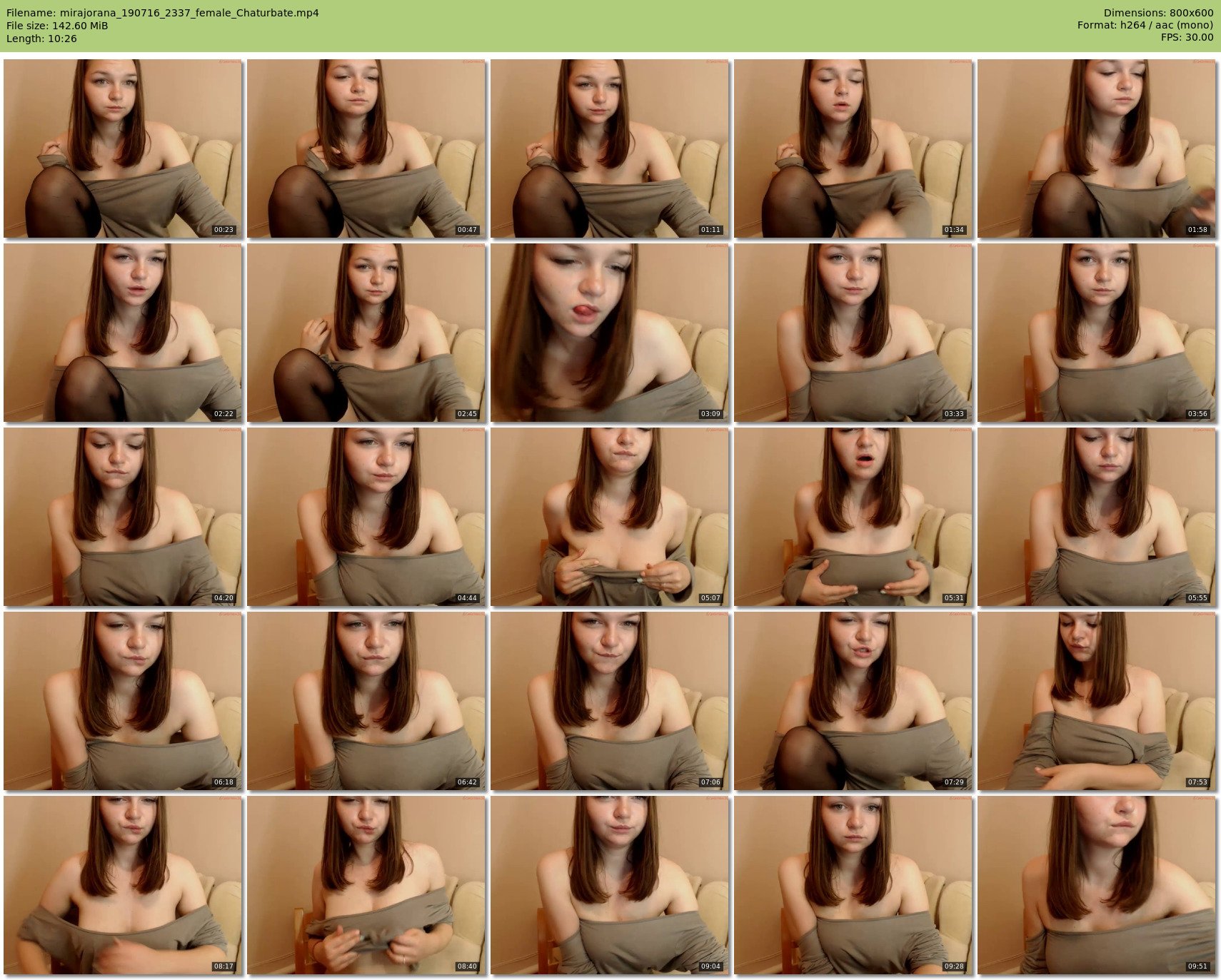Viewport: 1221px width, 980px height.
Task: Select the thumbnail at timestamp 01:58
Action: (1097, 148)
